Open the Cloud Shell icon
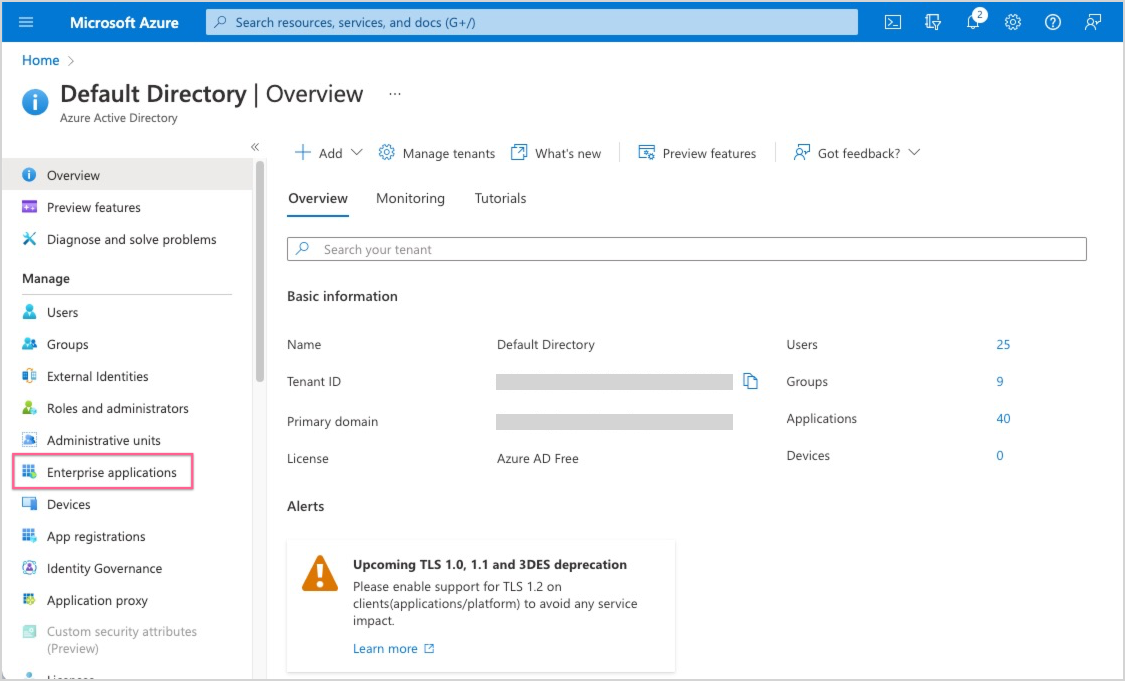This screenshot has width=1125, height=681. coord(893,22)
